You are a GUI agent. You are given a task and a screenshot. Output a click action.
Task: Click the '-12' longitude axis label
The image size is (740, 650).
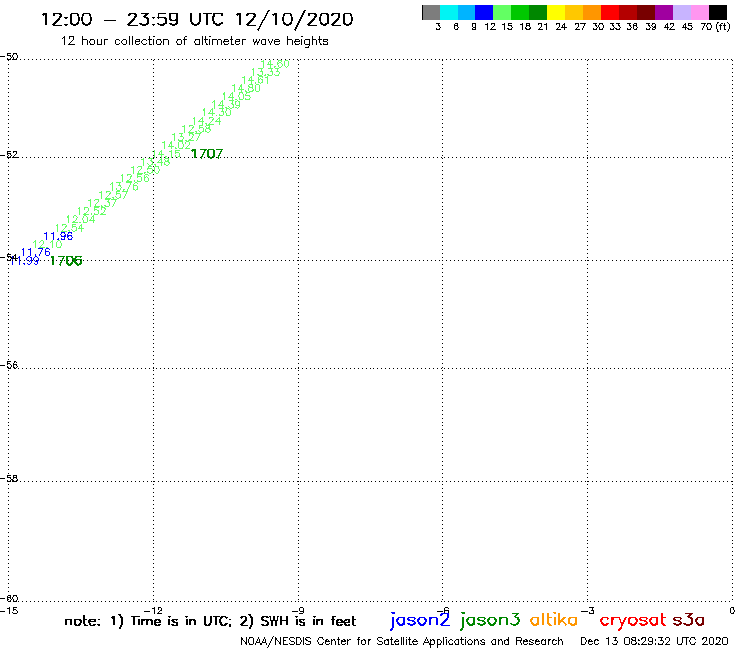click(154, 610)
